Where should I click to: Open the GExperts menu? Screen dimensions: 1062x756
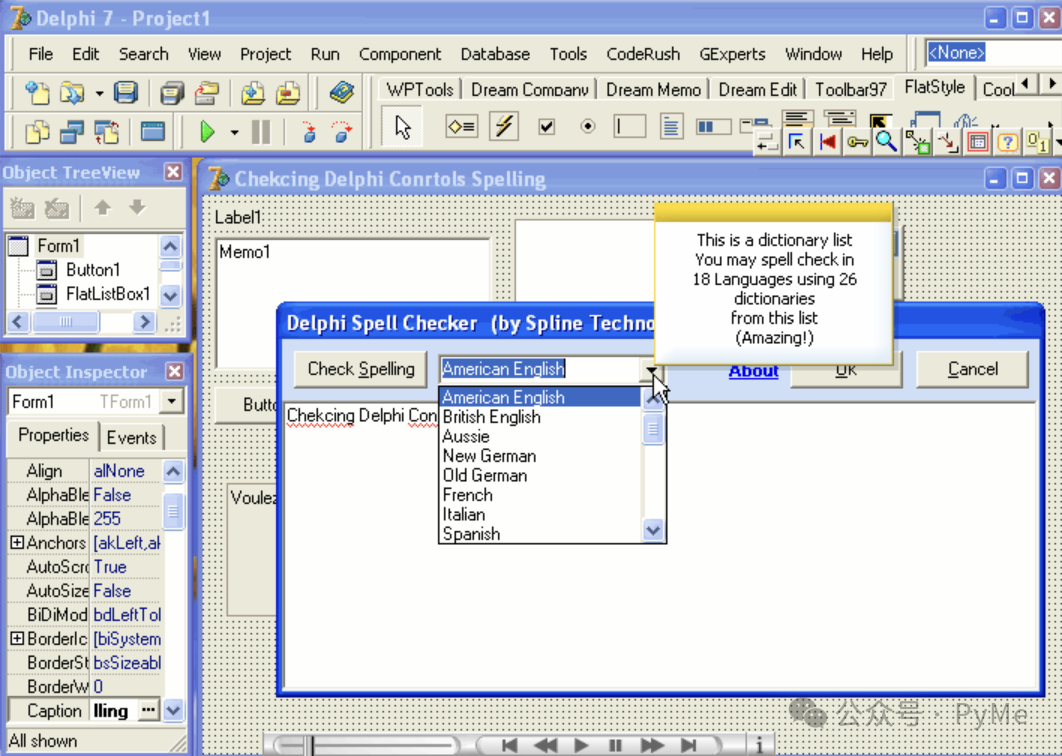coord(732,54)
